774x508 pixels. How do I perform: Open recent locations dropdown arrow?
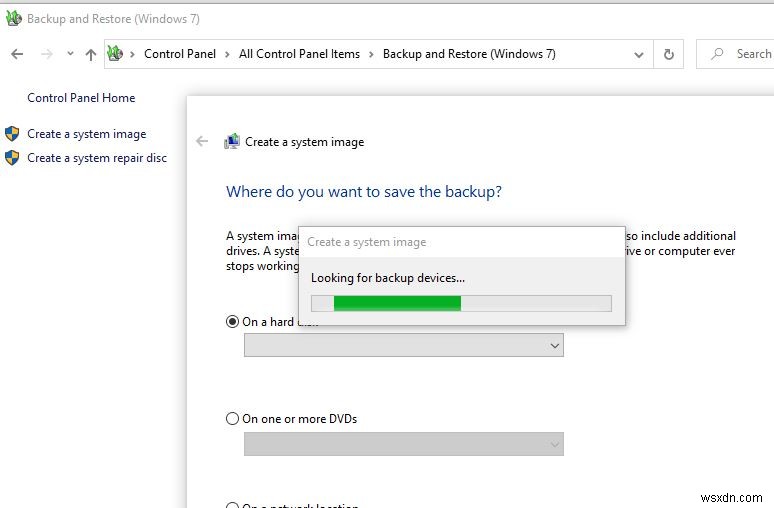[70, 53]
